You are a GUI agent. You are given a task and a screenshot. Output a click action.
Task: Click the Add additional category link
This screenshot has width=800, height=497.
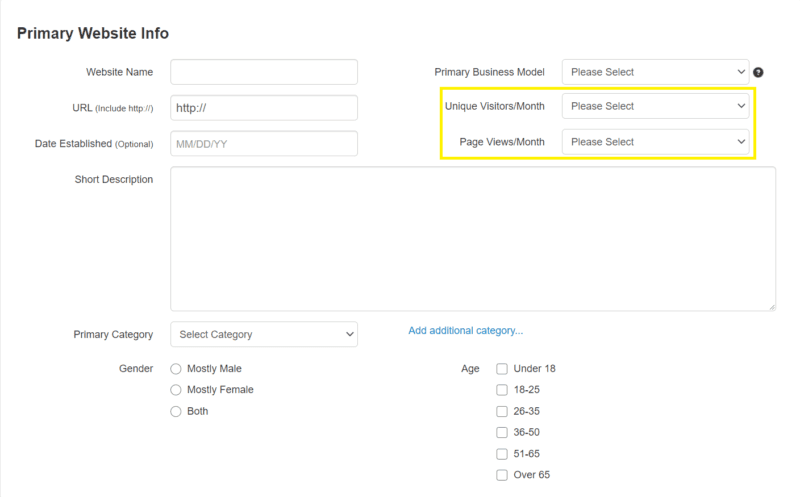coord(466,331)
